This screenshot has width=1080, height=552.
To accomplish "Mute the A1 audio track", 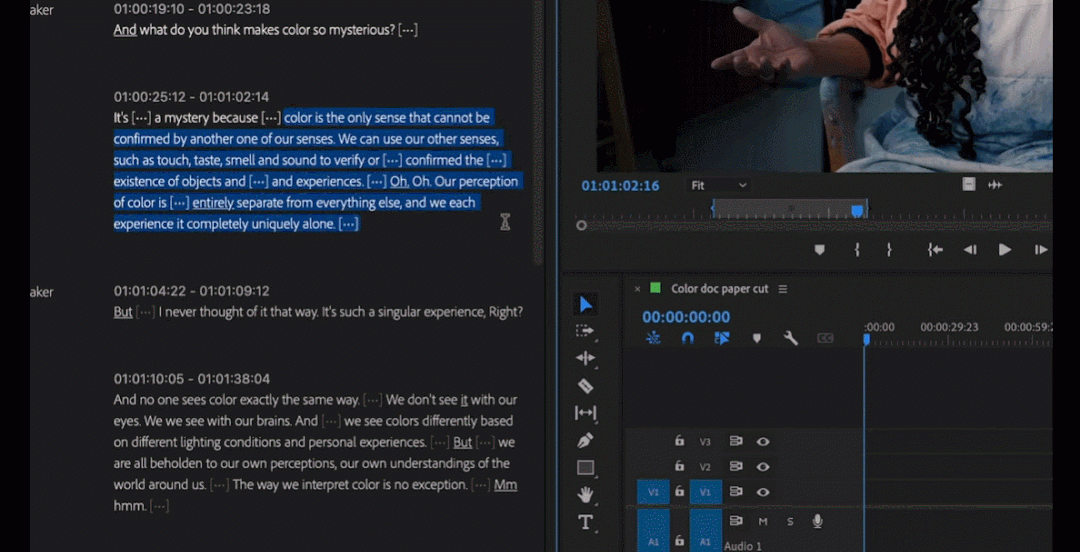I will [x=763, y=522].
